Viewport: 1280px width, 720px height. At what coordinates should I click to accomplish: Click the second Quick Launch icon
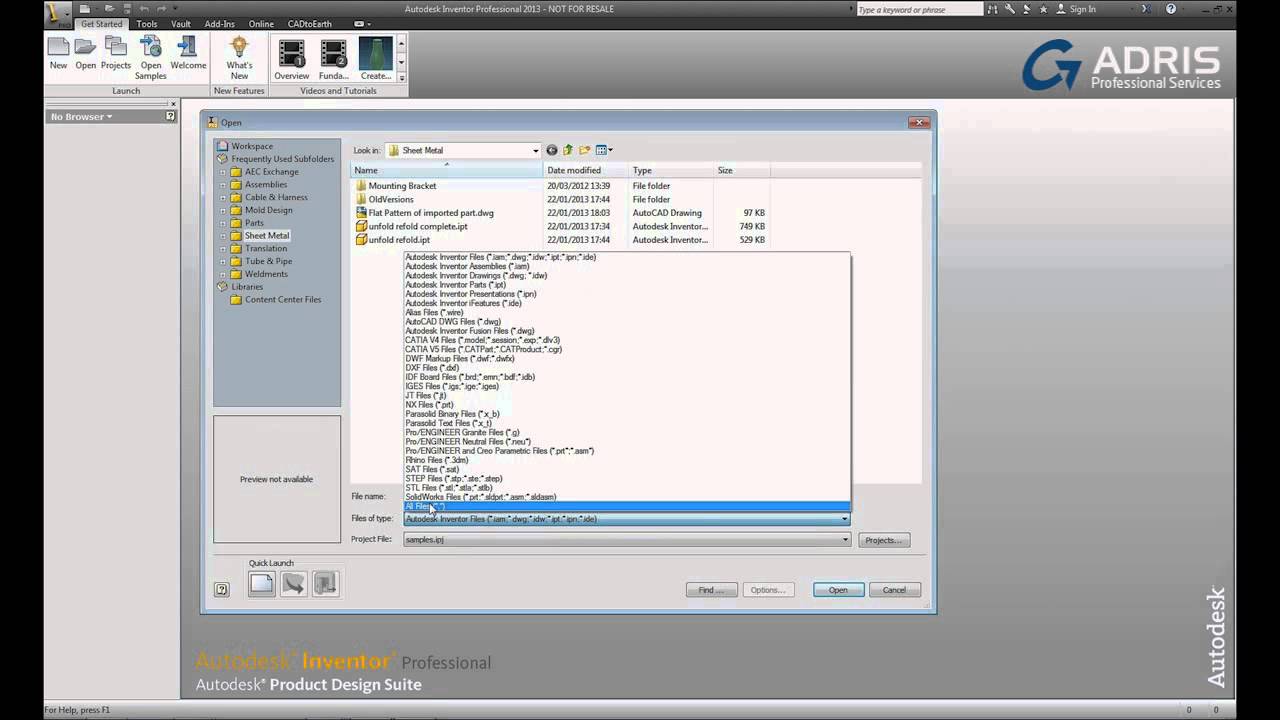click(x=293, y=584)
